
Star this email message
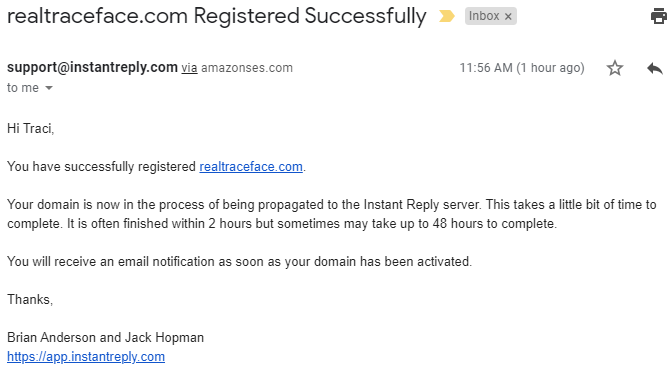point(615,68)
